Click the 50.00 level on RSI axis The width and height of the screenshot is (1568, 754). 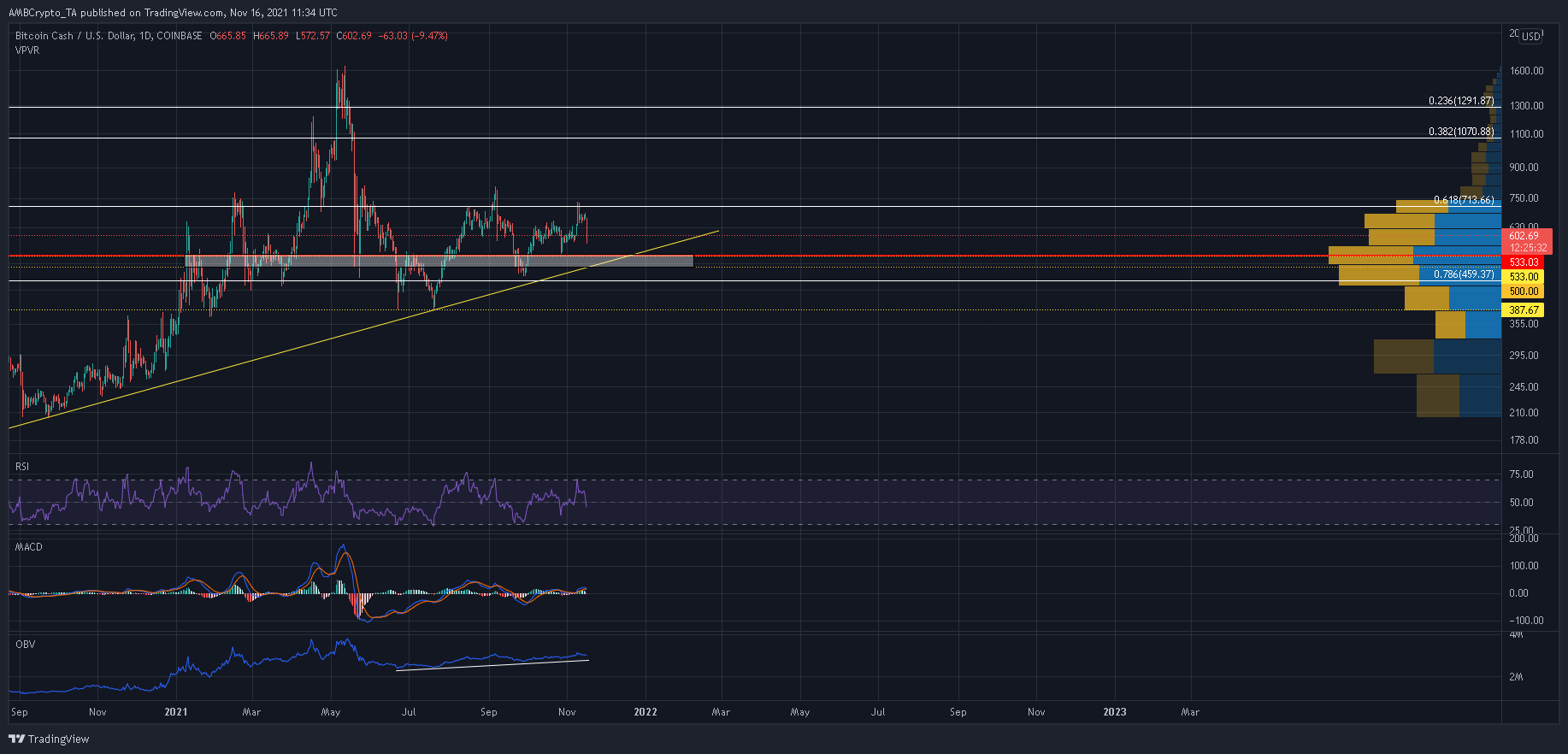[x=1521, y=503]
